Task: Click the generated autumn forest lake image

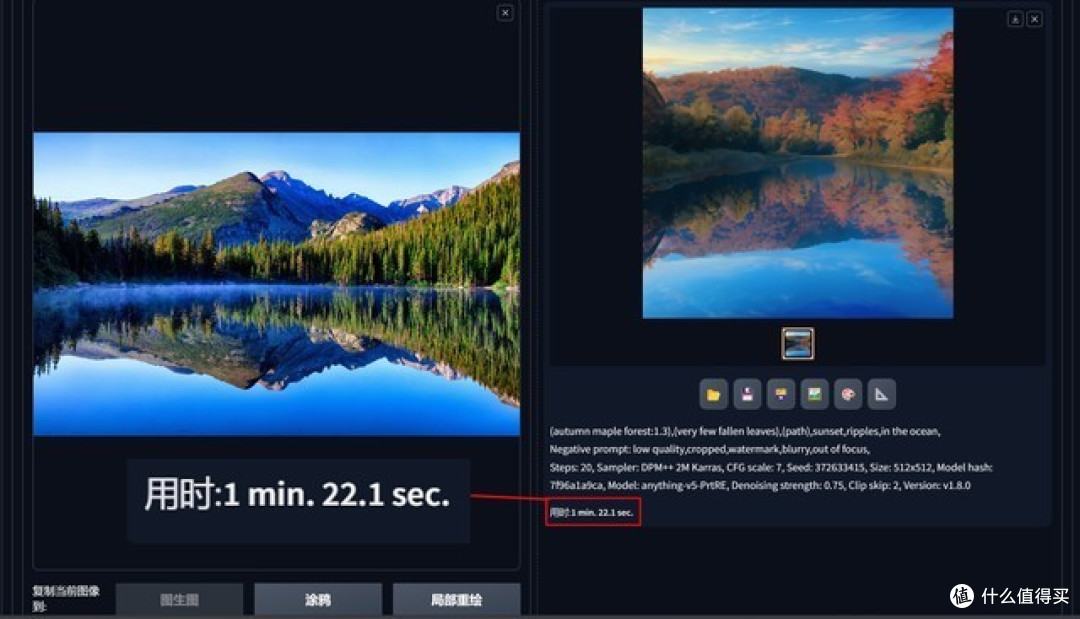Action: click(798, 163)
